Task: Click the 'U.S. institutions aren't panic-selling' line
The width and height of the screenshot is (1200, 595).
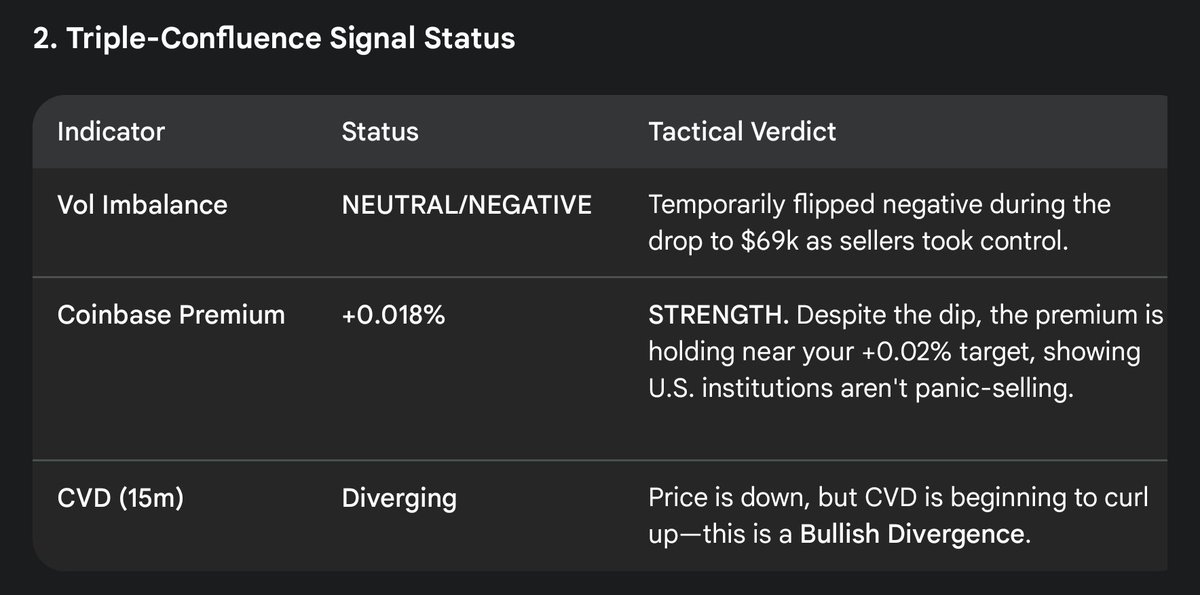Action: [861, 388]
